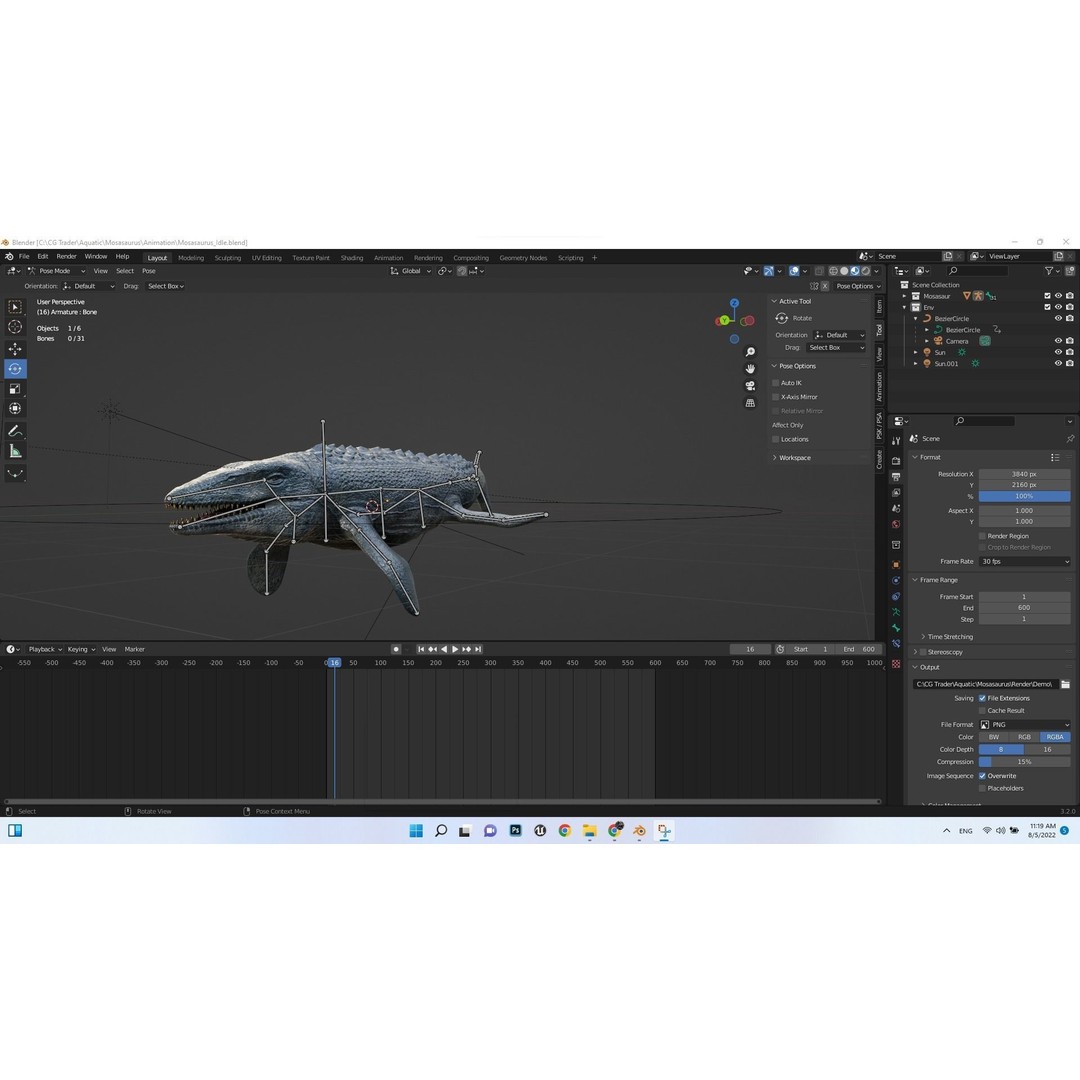Set color depth to 16
The width and height of the screenshot is (1080, 1080).
[1047, 750]
